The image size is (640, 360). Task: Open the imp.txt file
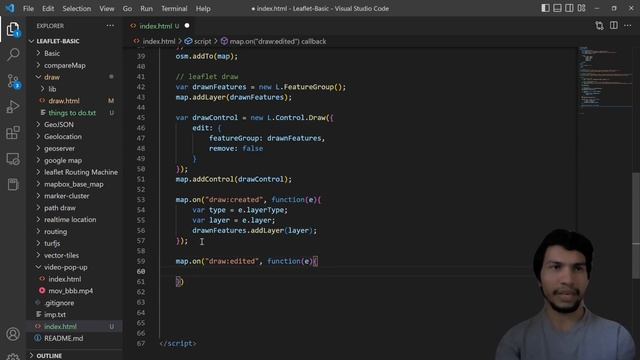(55, 315)
